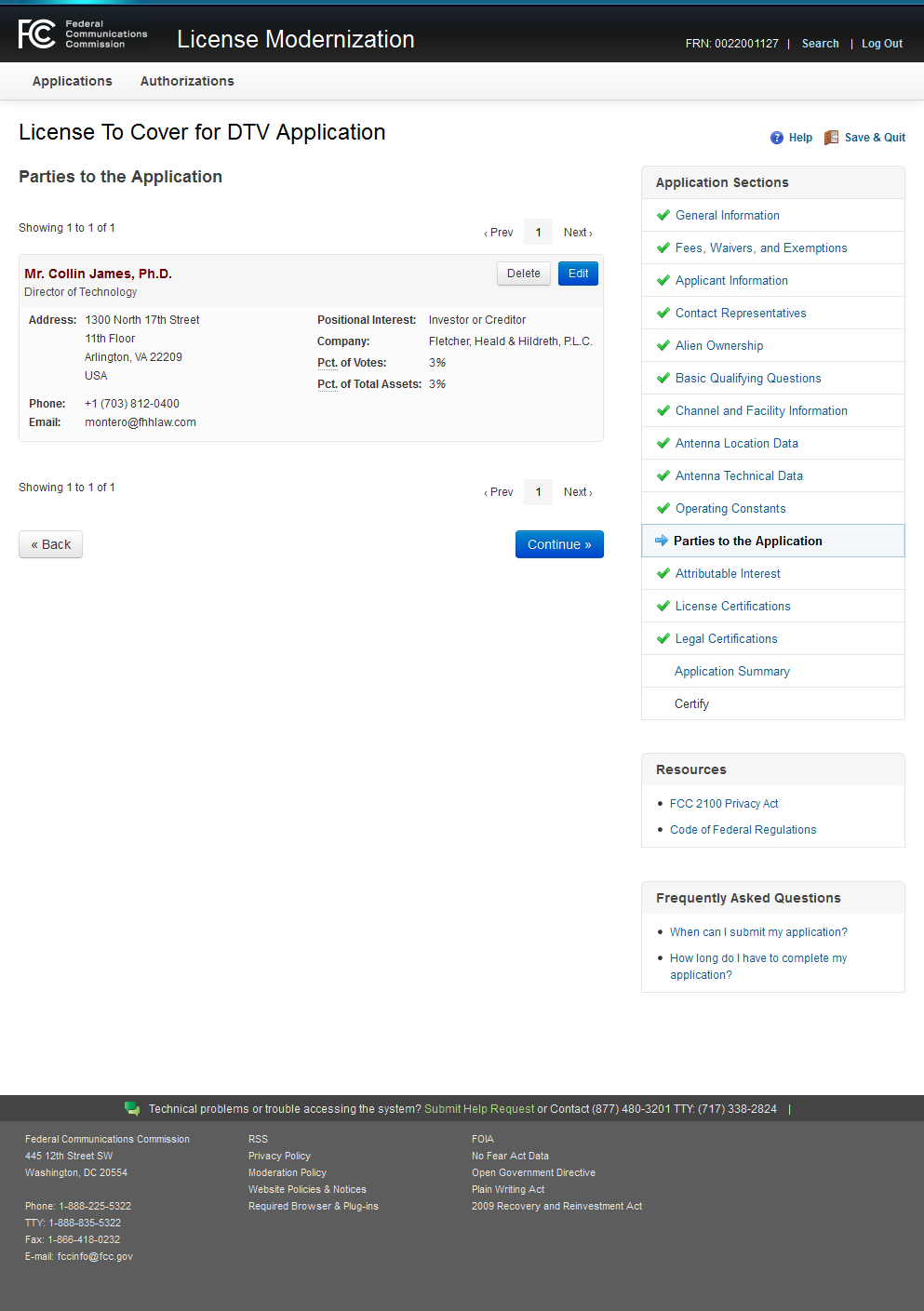Open Open Government Directive link
Image resolution: width=924 pixels, height=1311 pixels.
(x=533, y=1172)
